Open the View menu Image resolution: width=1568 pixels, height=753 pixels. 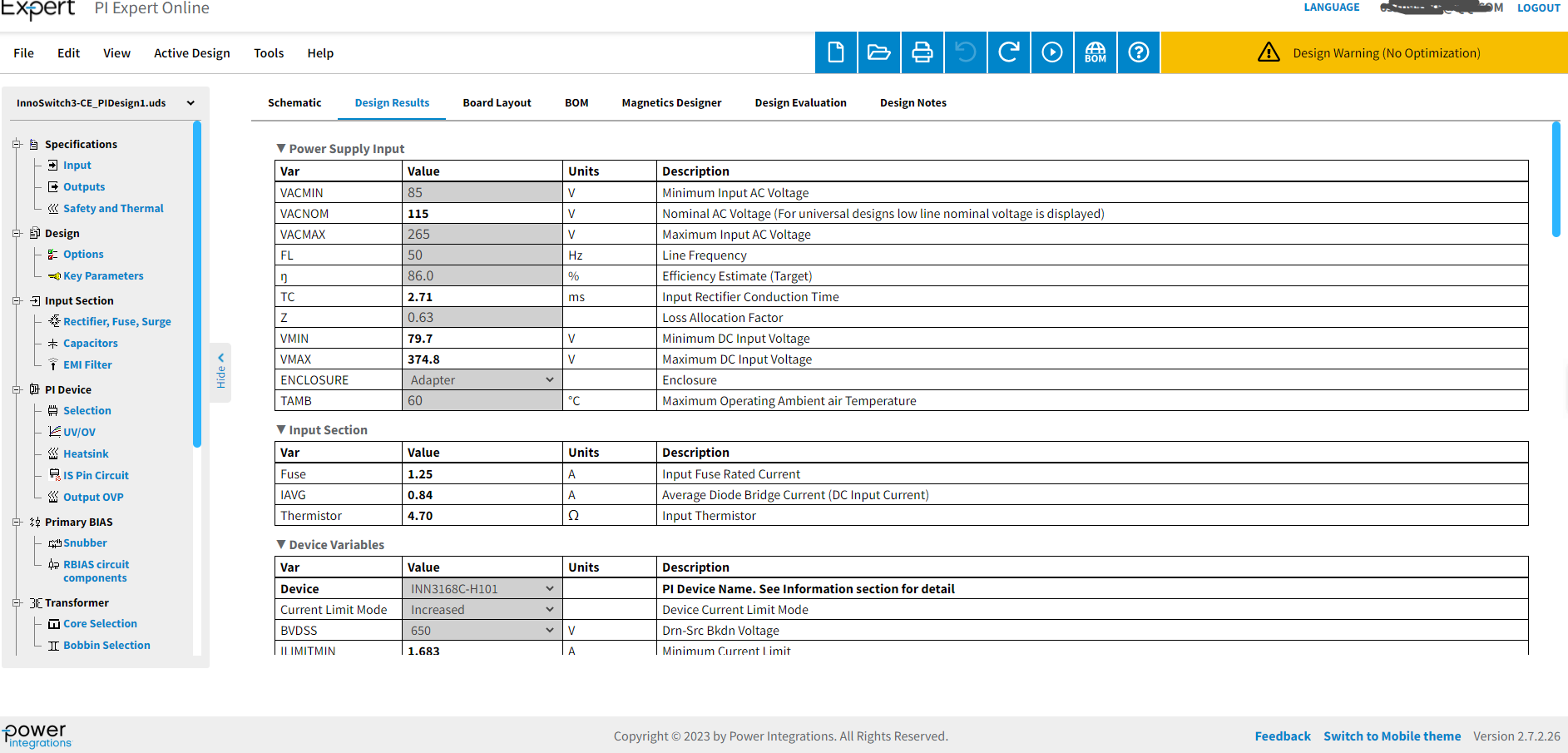116,52
